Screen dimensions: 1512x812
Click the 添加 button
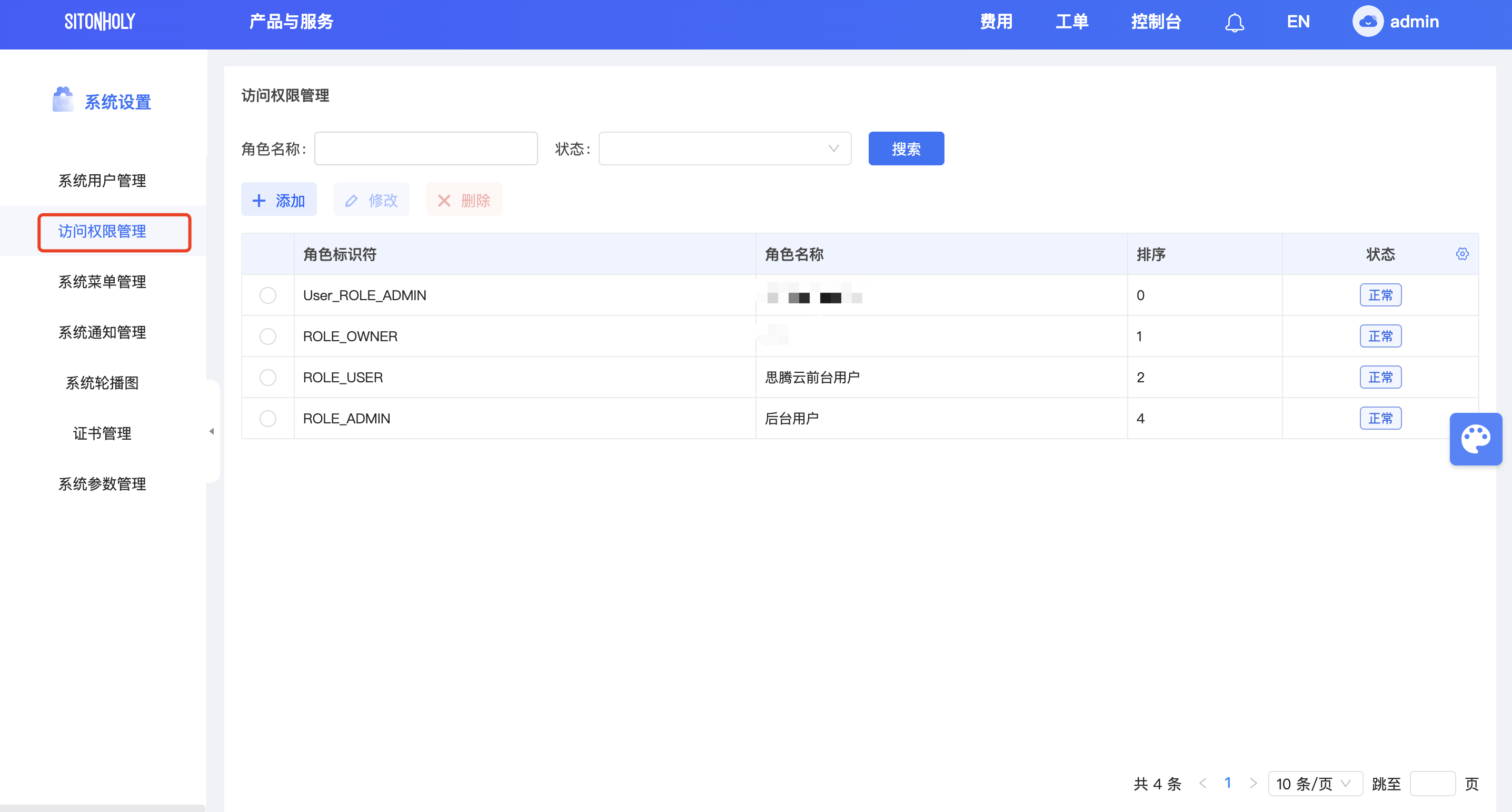[x=279, y=200]
